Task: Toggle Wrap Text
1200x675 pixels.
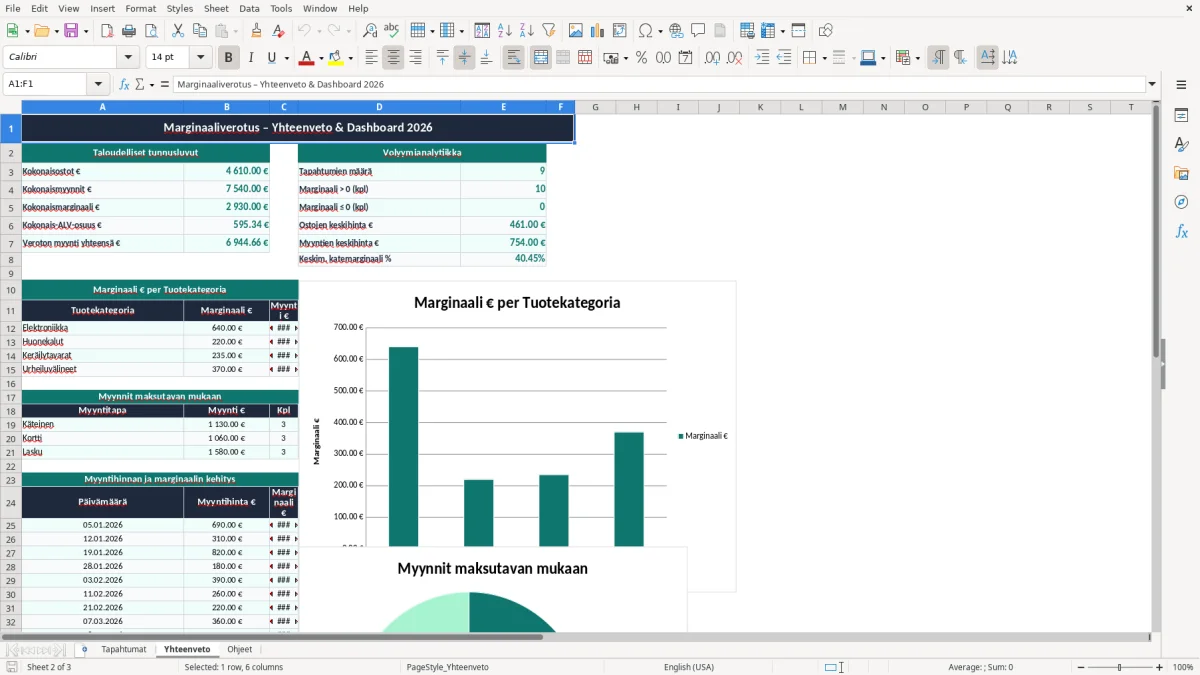Action: click(x=513, y=58)
